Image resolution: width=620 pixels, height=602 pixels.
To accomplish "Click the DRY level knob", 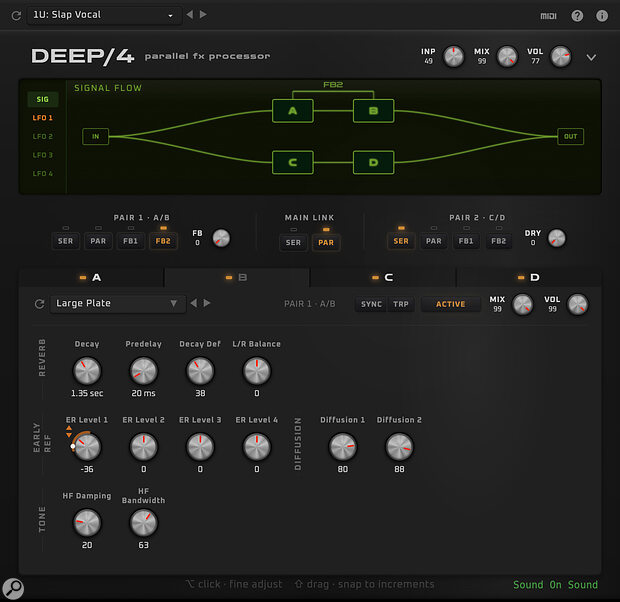I will [557, 238].
